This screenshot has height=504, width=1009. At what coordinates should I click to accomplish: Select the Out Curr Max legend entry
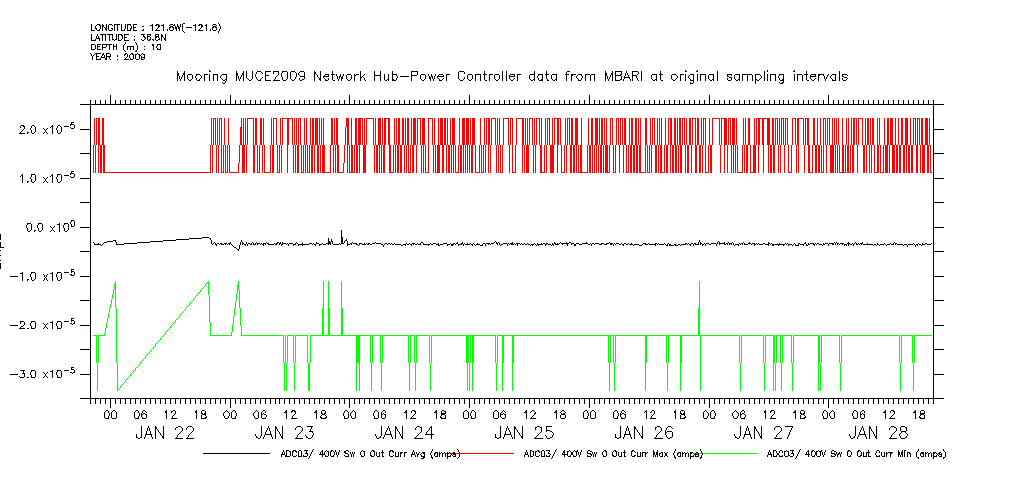point(613,454)
